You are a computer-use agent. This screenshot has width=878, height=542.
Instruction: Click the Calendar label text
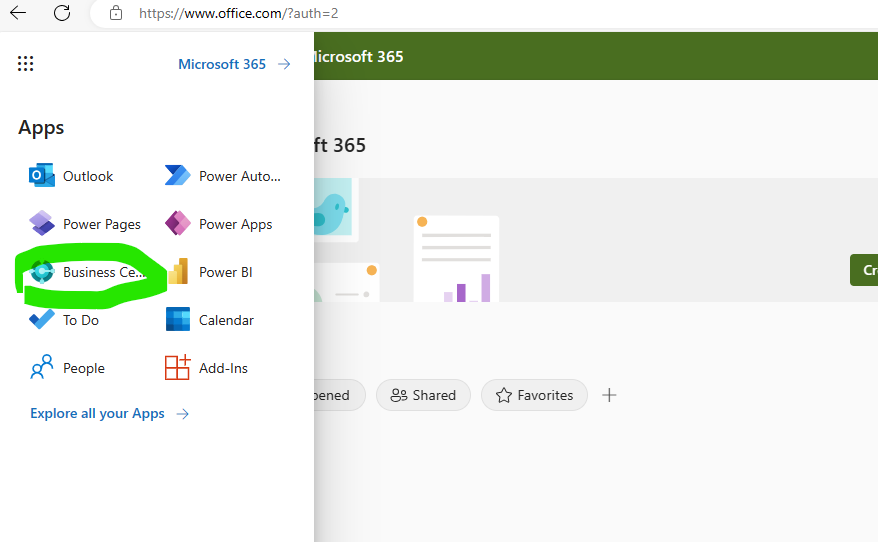226,320
